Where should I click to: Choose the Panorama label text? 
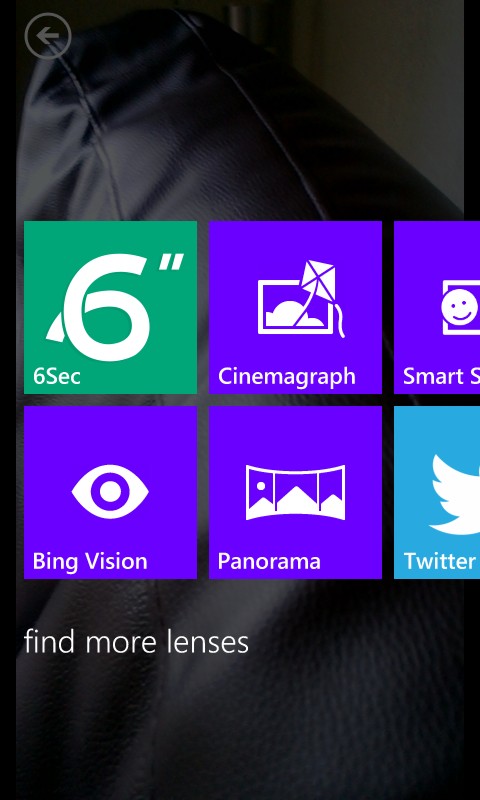pyautogui.click(x=269, y=562)
